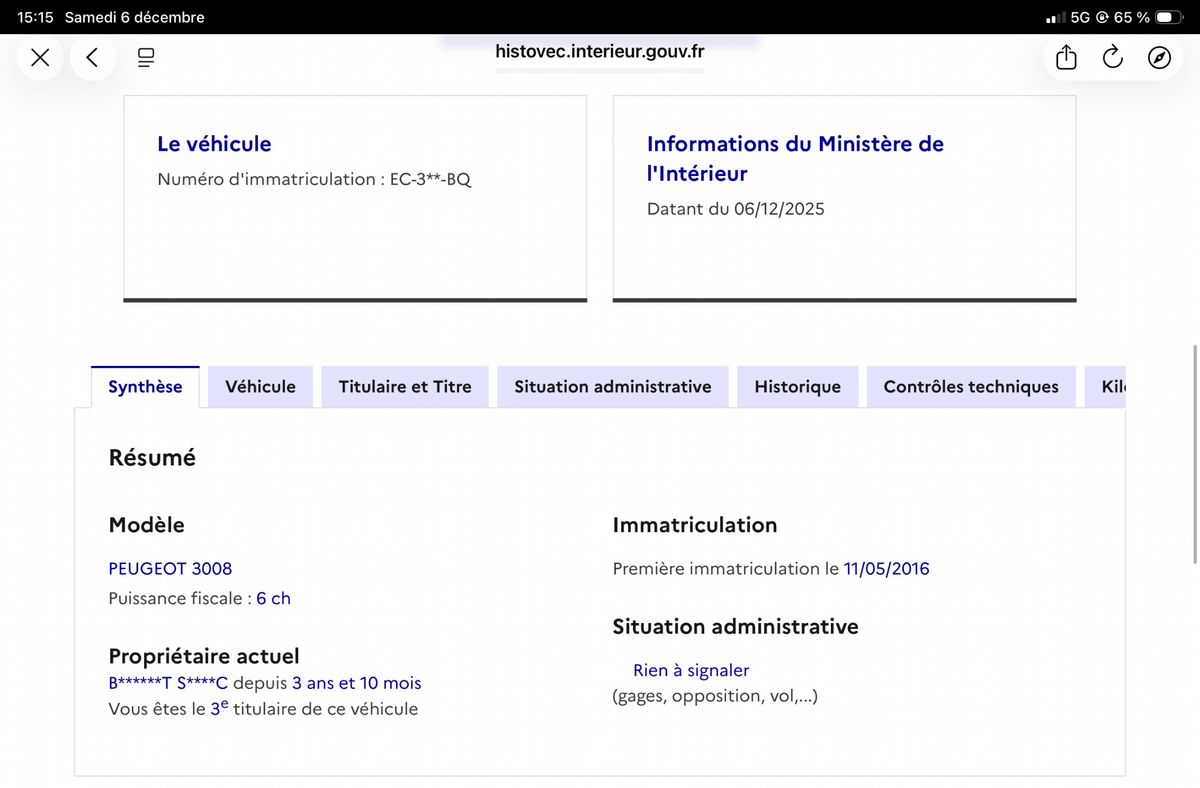This screenshot has height=788, width=1200.
Task: Tap the histovec.interieur.gouv.fr address bar
Action: point(600,52)
